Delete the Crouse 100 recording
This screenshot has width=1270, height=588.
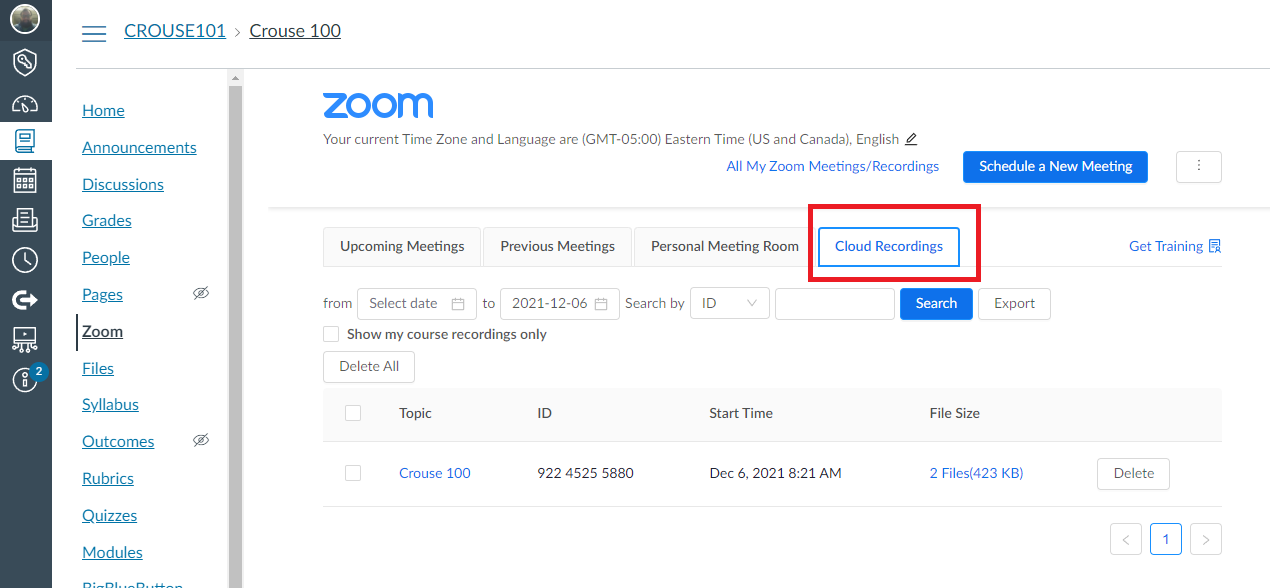pyautogui.click(x=1133, y=473)
